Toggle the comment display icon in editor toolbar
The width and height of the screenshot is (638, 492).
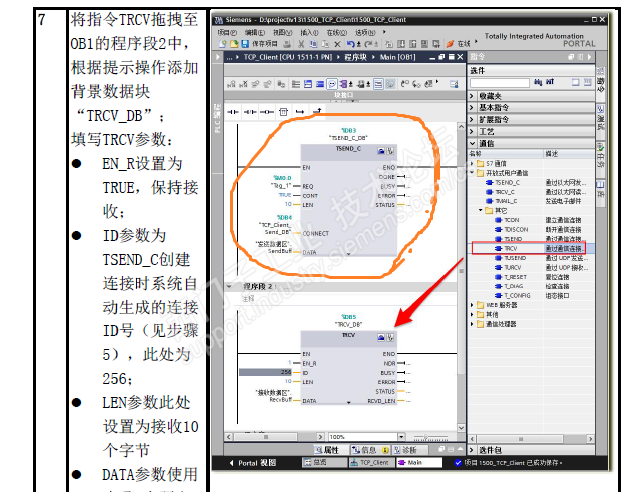332,84
